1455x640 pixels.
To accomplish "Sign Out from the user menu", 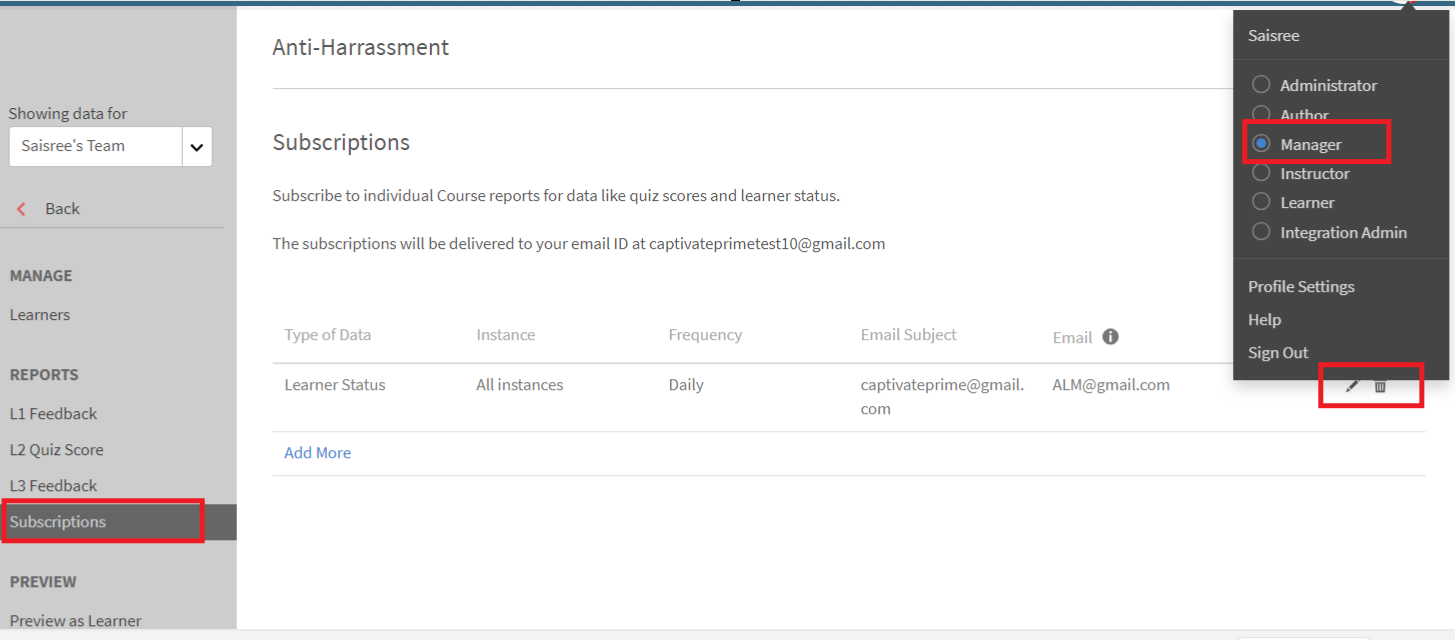I will [x=1278, y=353].
